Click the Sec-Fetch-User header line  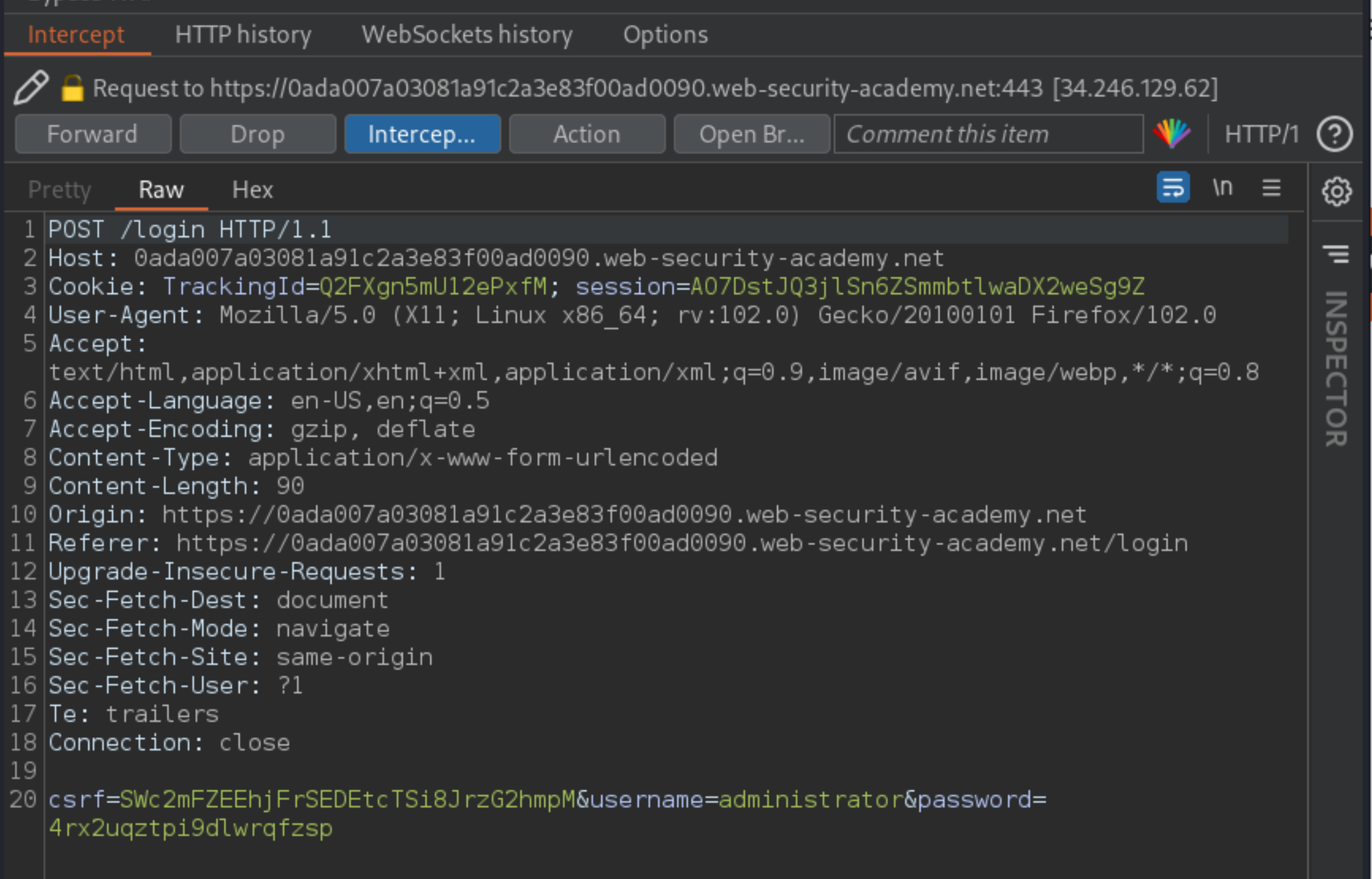[x=176, y=686]
